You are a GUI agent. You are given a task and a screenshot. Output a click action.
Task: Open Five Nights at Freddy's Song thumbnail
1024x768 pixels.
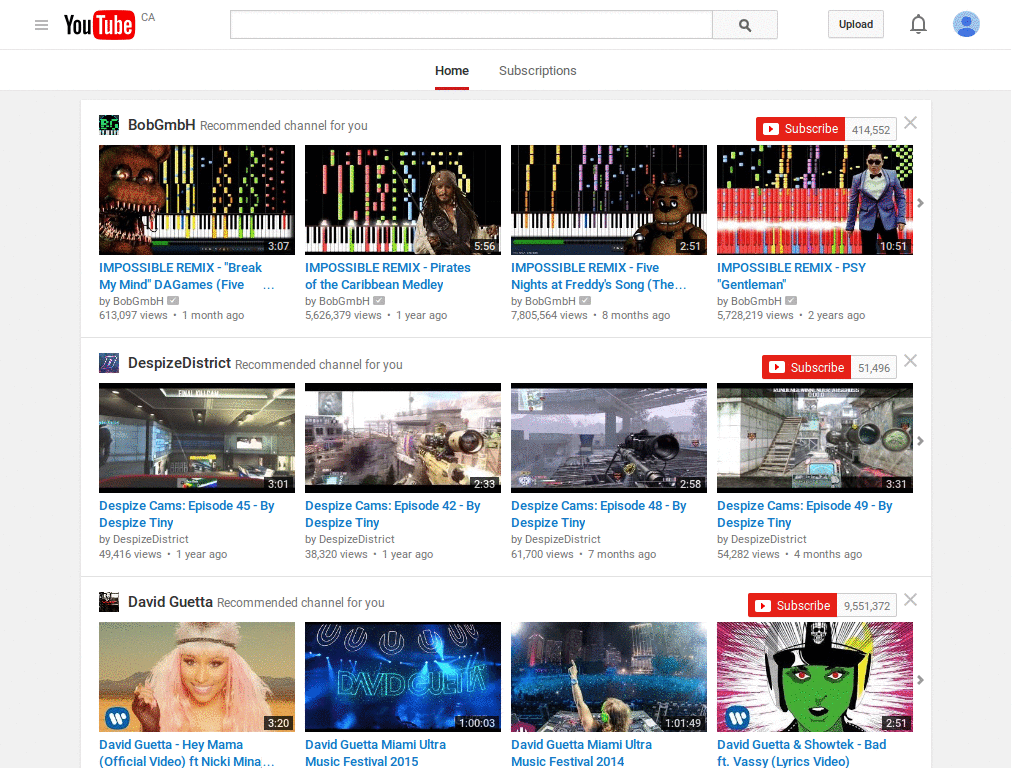coord(609,200)
